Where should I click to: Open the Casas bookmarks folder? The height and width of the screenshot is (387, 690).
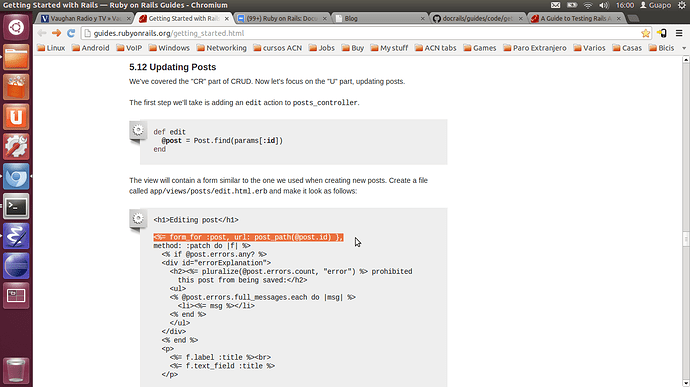[627, 48]
